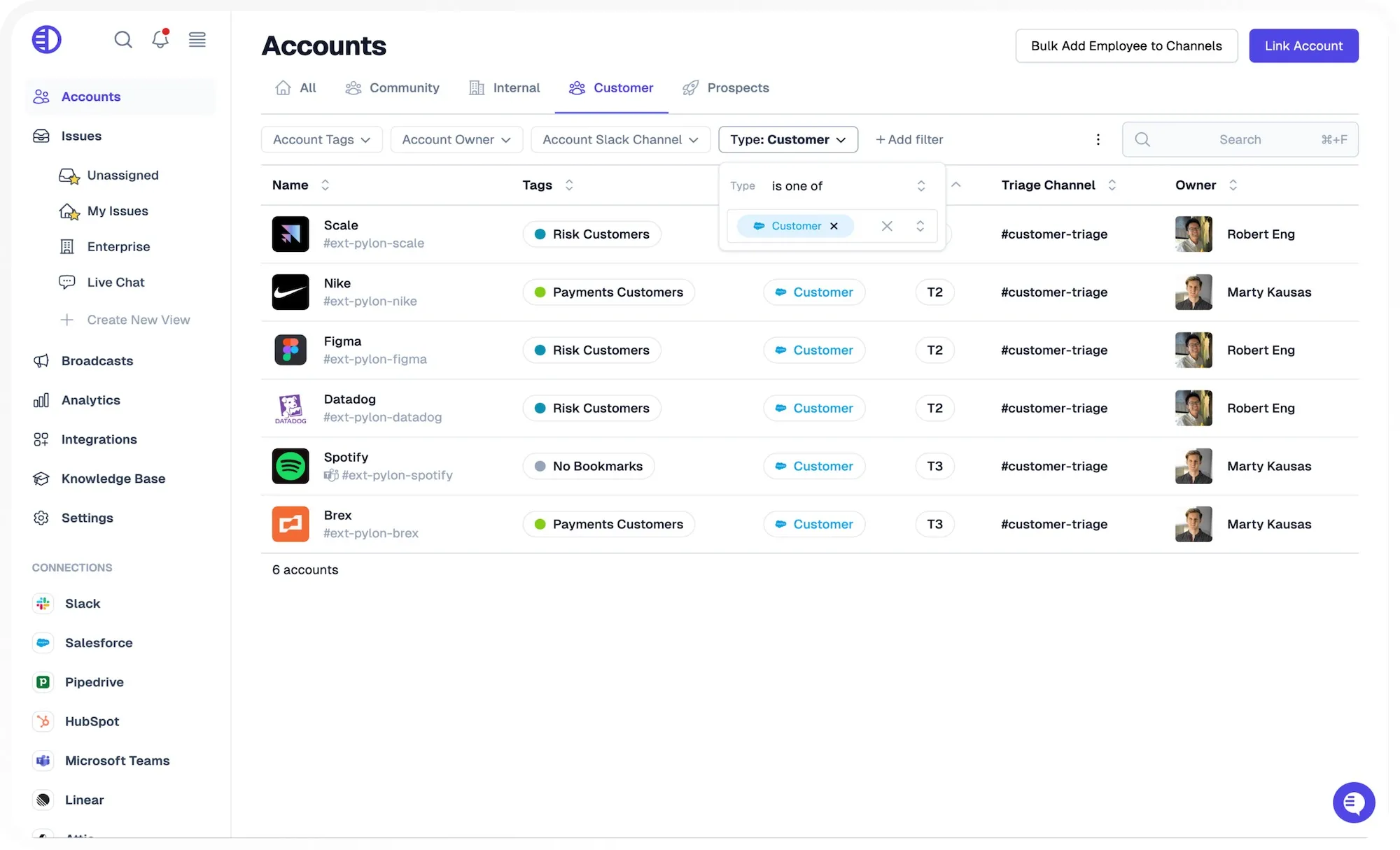Click Marty Kausas avatar in Brex row
Screen dimensions: 1400x850
coord(1193,524)
